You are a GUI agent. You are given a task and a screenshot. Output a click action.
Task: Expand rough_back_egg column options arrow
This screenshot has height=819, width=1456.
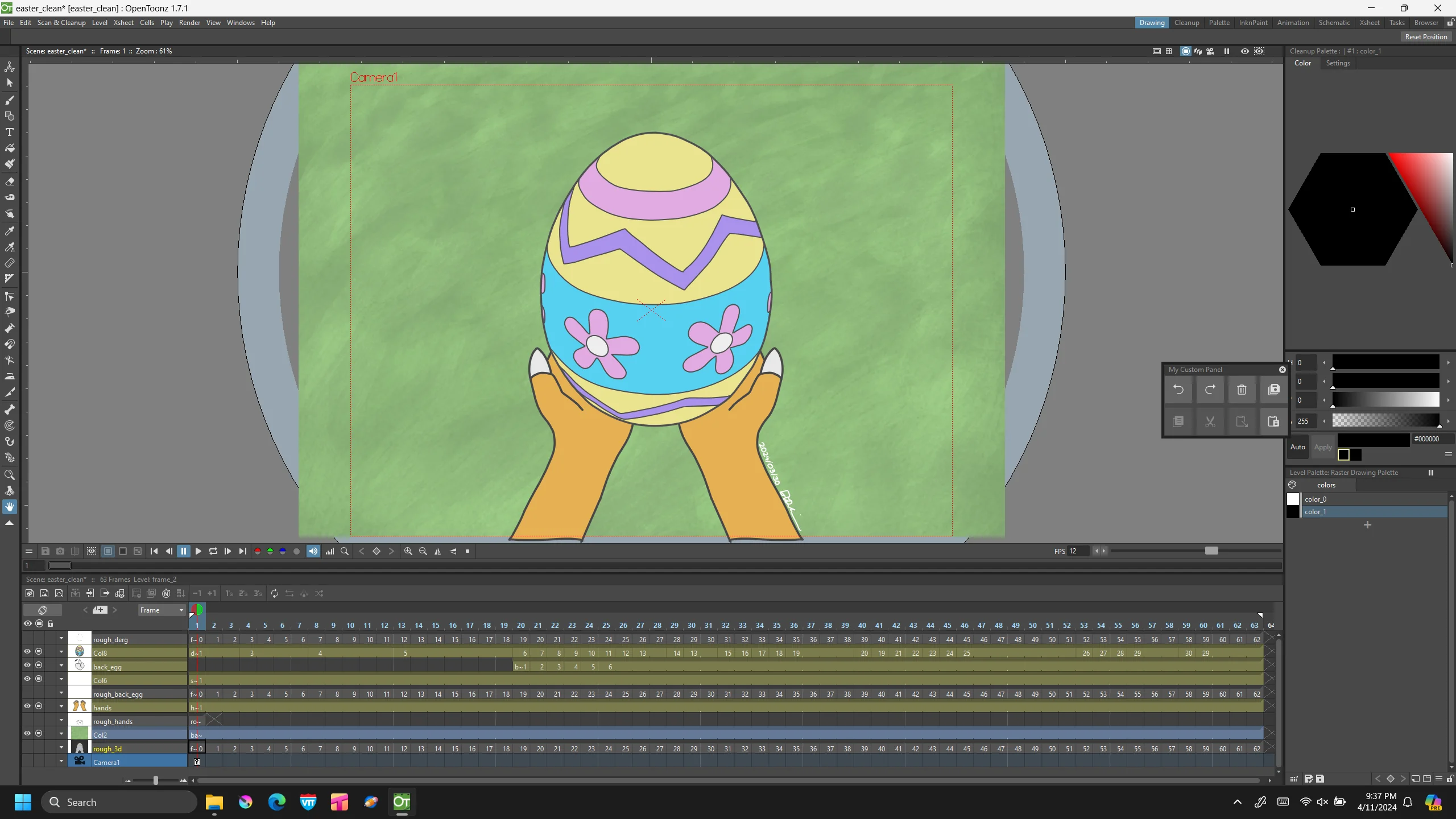pyautogui.click(x=61, y=693)
